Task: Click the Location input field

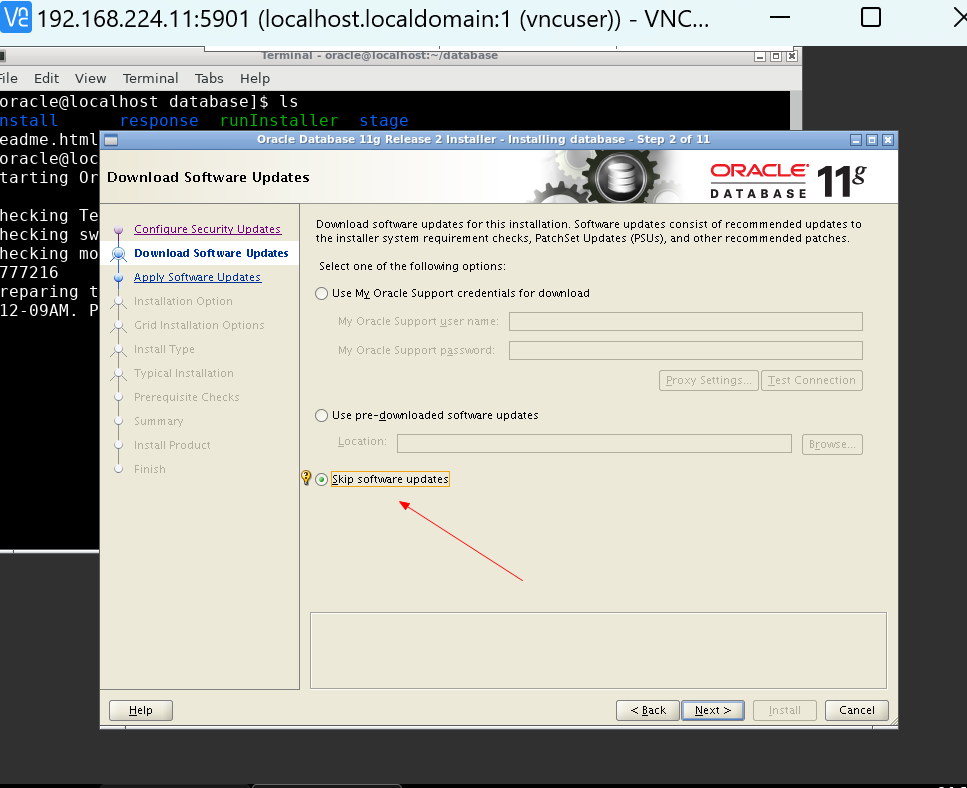Action: [x=595, y=443]
